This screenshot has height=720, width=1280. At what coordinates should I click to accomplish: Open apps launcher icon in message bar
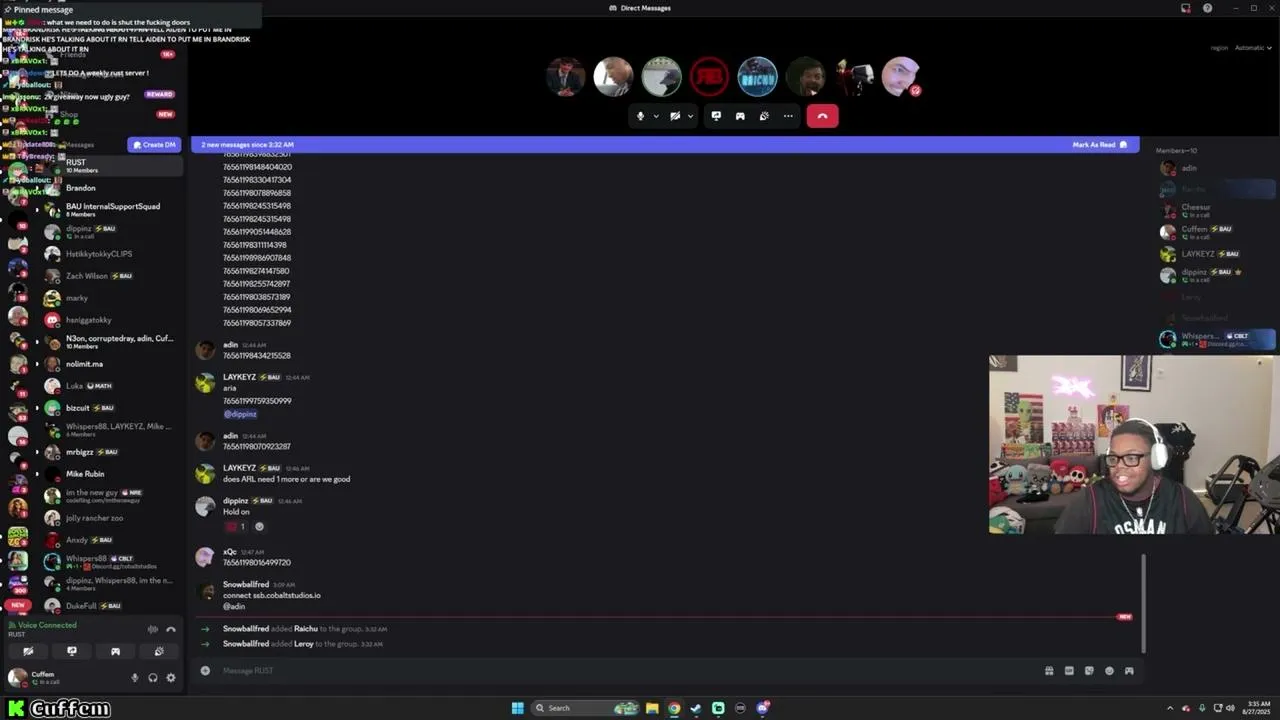[1129, 671]
